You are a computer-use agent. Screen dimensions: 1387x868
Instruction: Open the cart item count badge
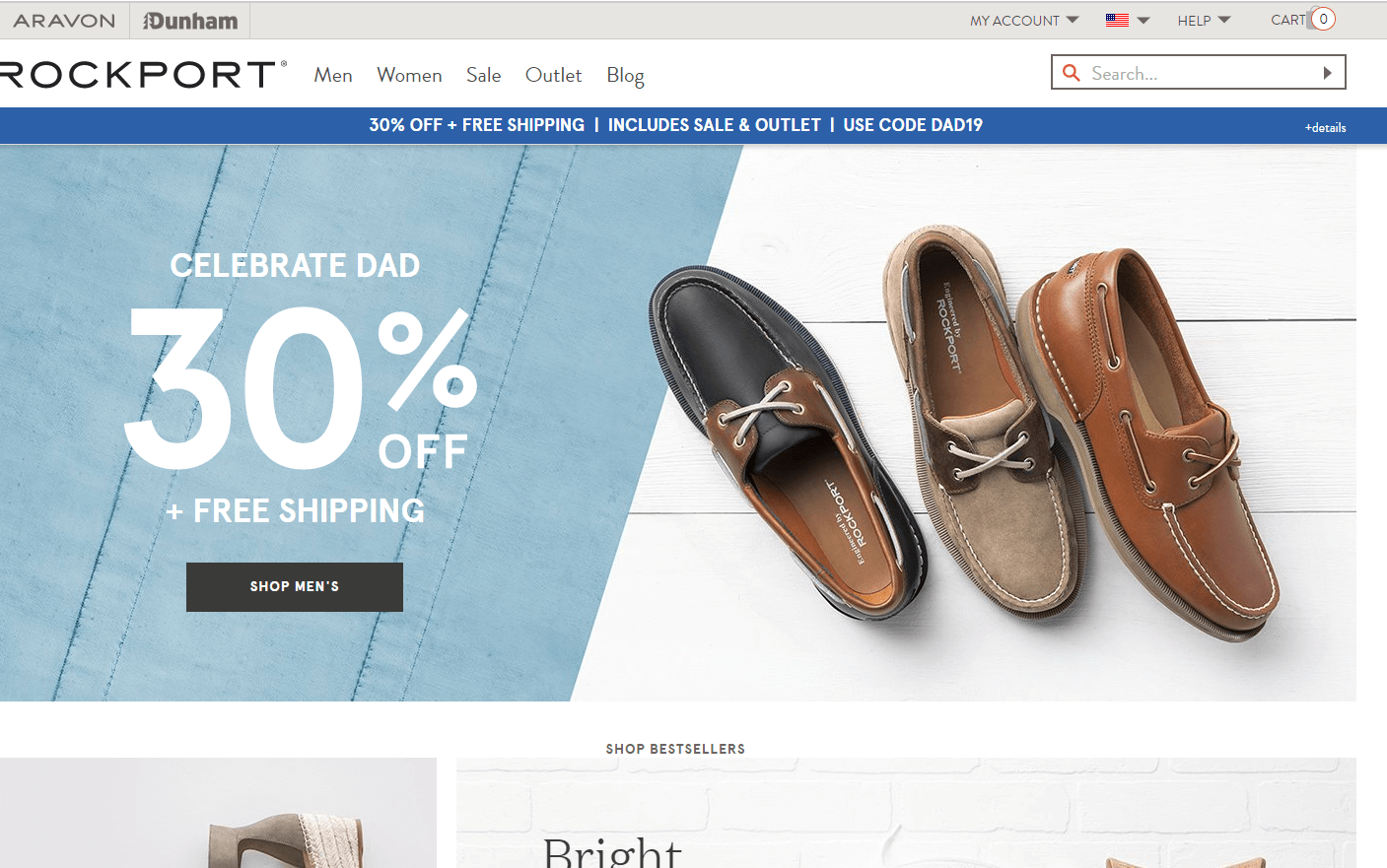click(1323, 19)
